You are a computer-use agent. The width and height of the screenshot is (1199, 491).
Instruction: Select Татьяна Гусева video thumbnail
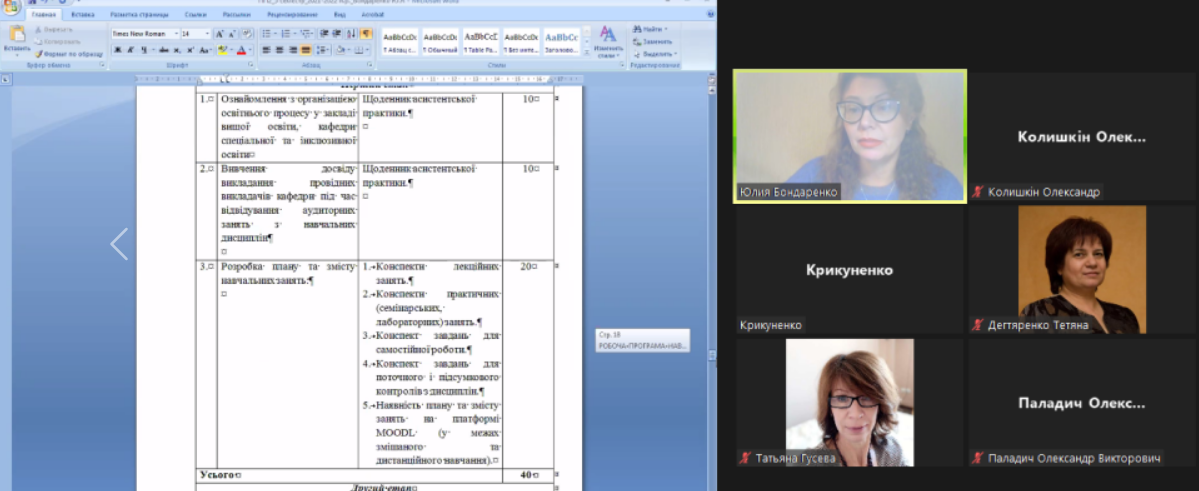tap(850, 402)
